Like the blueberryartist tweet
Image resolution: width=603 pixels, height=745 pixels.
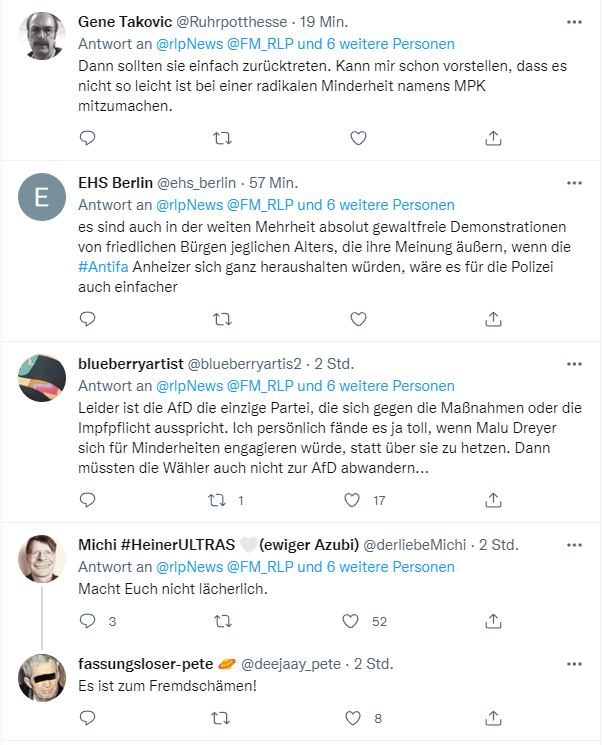point(351,499)
